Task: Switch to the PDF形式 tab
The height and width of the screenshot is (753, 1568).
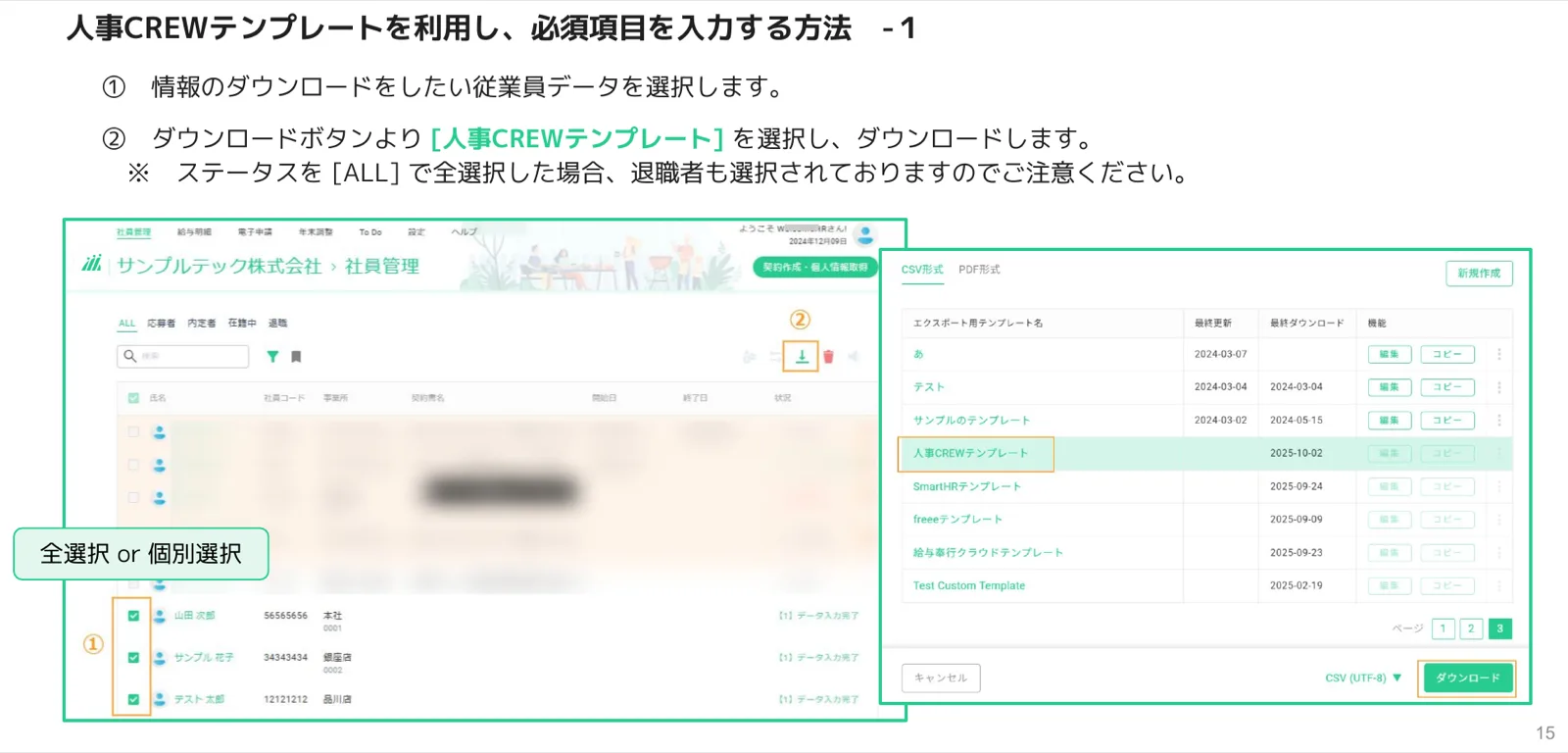Action: (979, 270)
